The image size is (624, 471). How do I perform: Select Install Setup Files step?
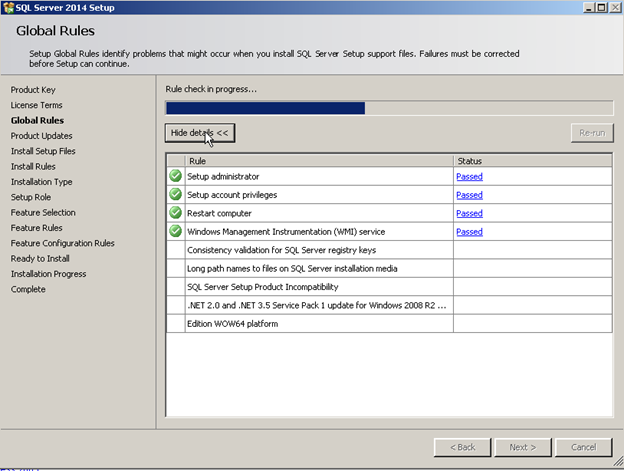coord(43,151)
